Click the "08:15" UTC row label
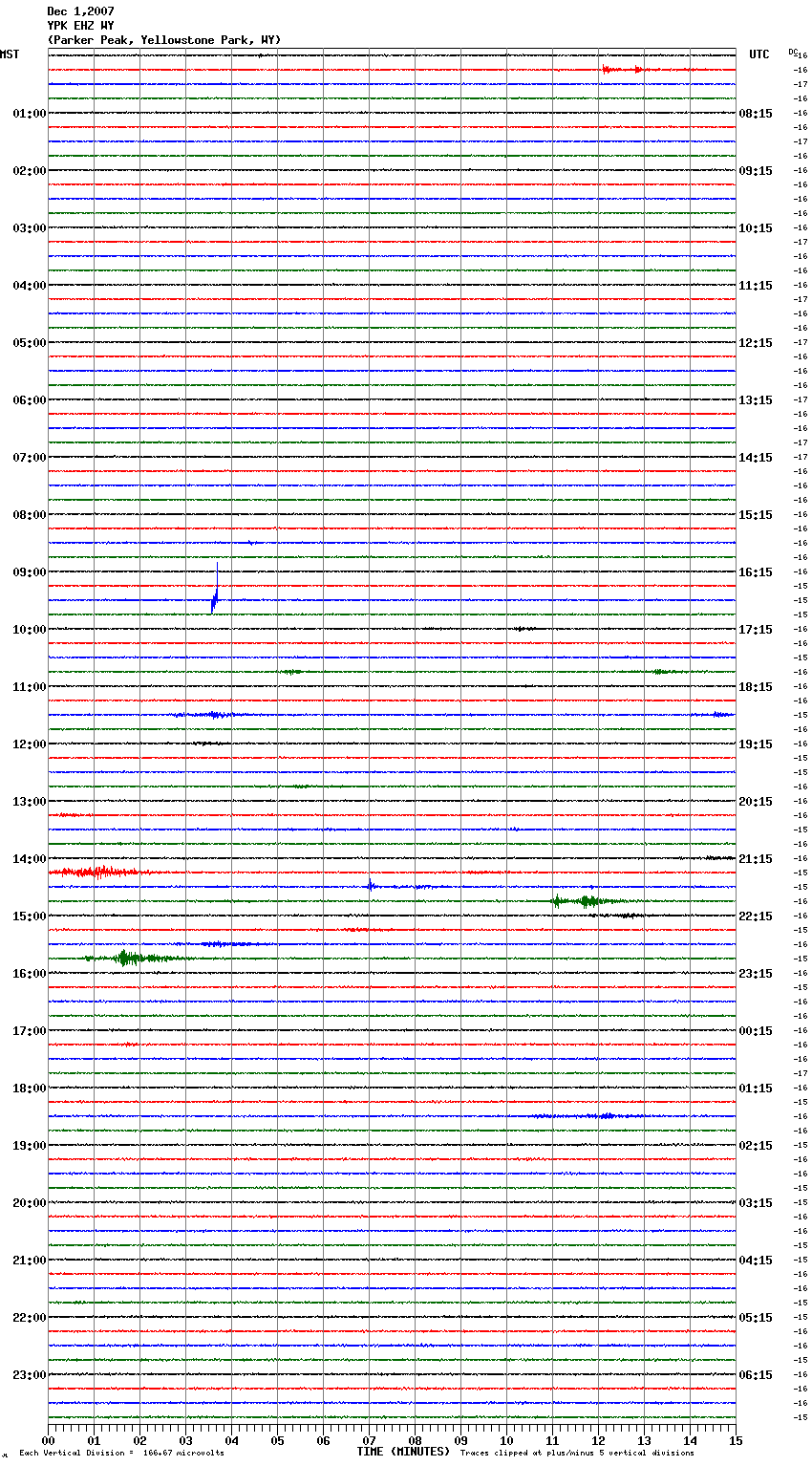Image resolution: width=812 pixels, height=1466 pixels. pyautogui.click(x=756, y=114)
